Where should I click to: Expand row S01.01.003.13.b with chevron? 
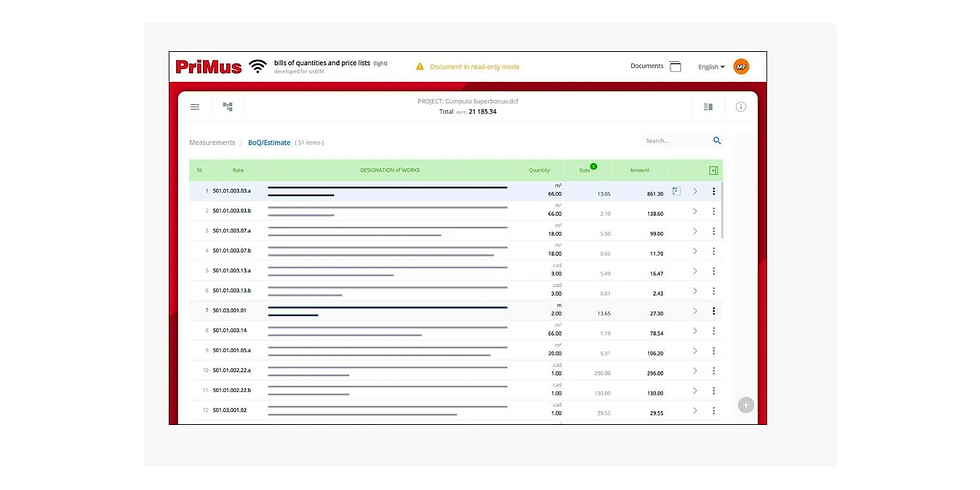point(694,291)
